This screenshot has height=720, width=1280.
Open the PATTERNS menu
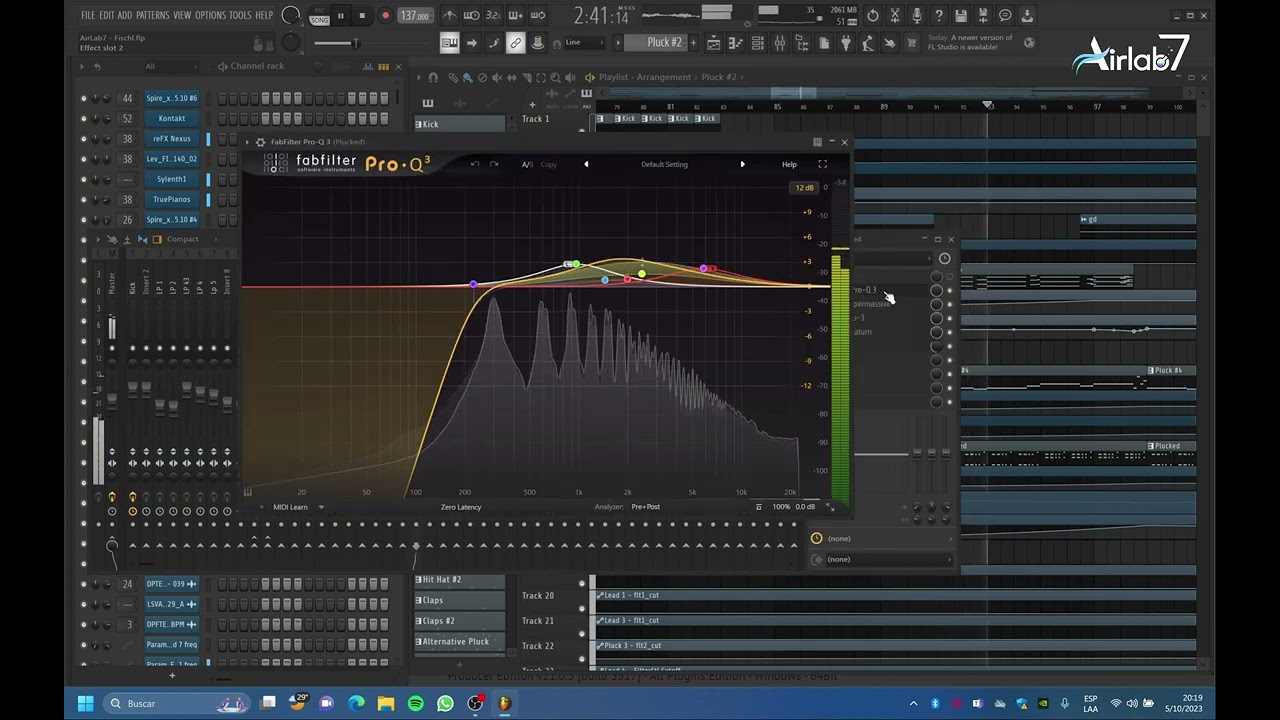coord(152,15)
